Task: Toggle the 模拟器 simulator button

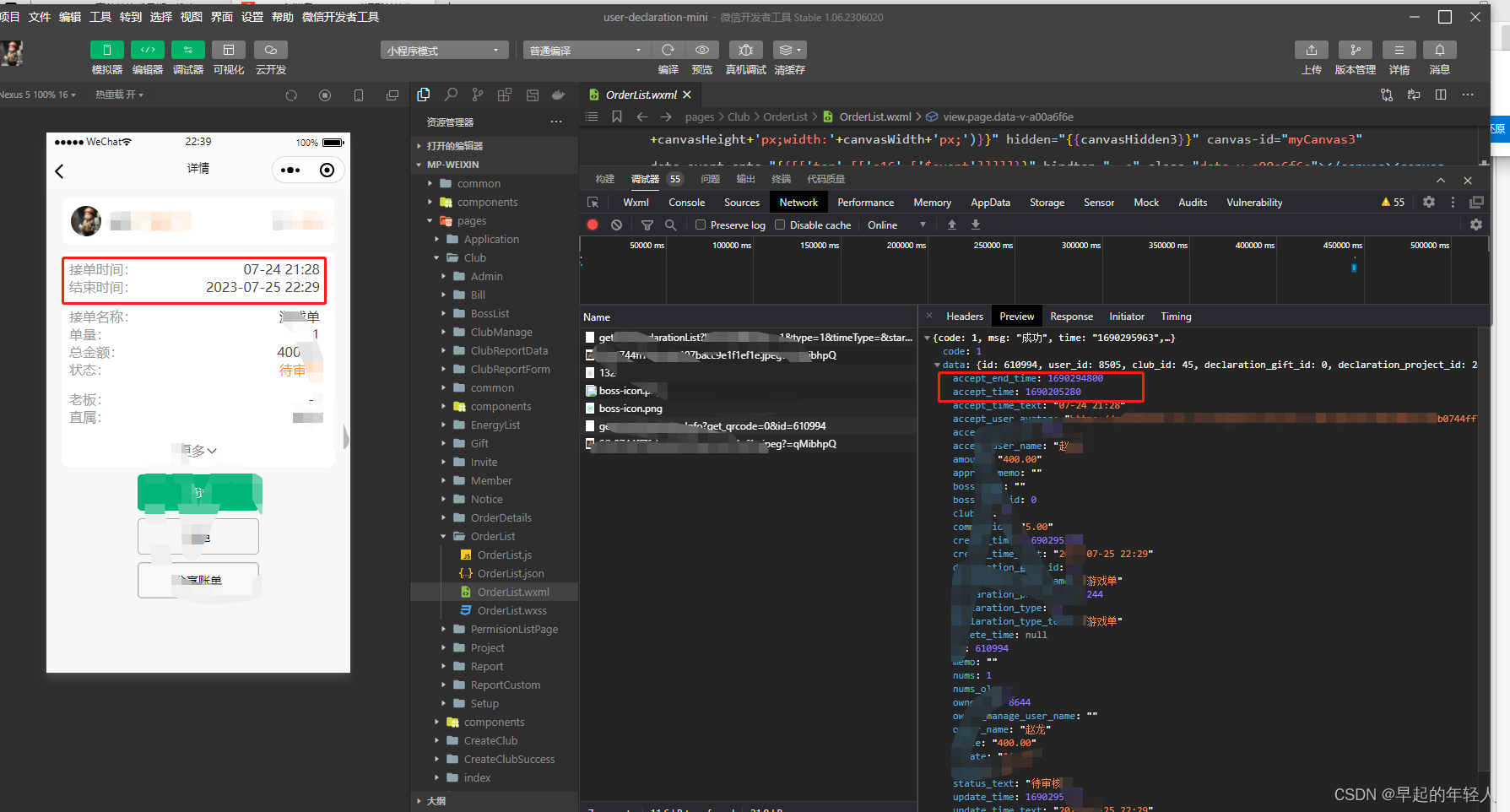Action: click(x=107, y=50)
